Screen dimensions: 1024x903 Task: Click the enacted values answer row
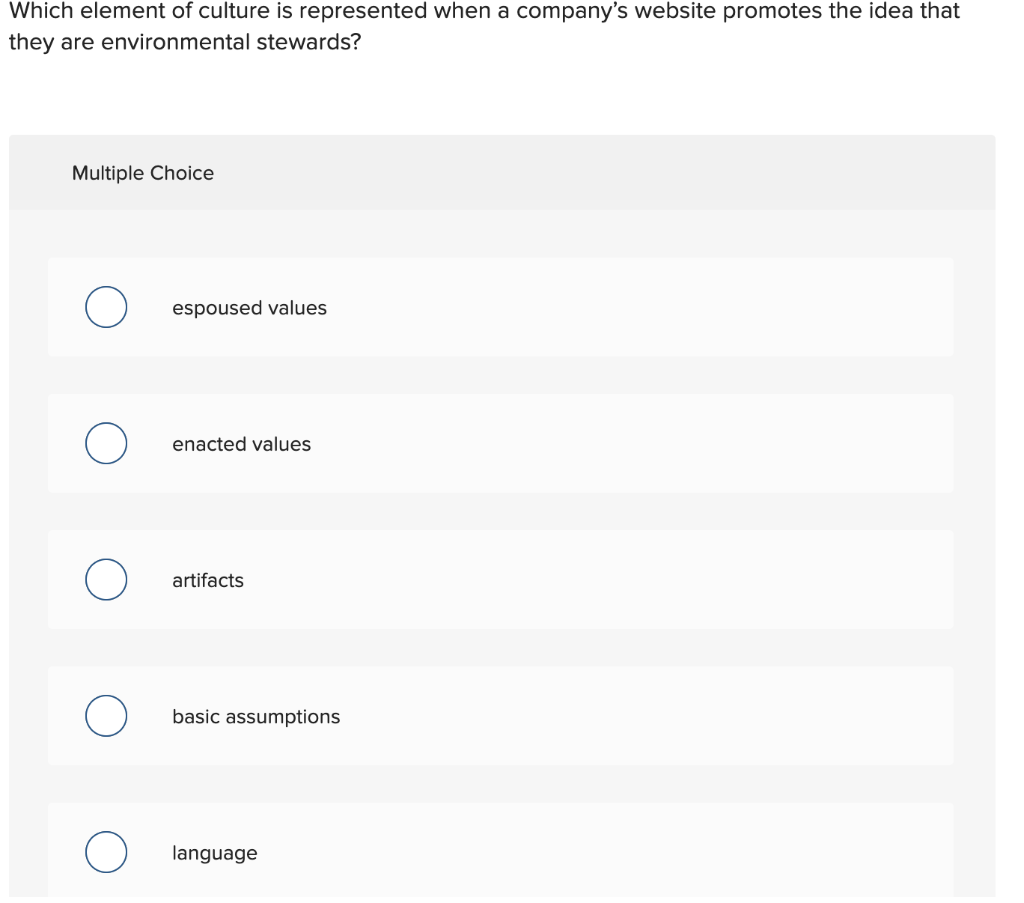point(500,443)
